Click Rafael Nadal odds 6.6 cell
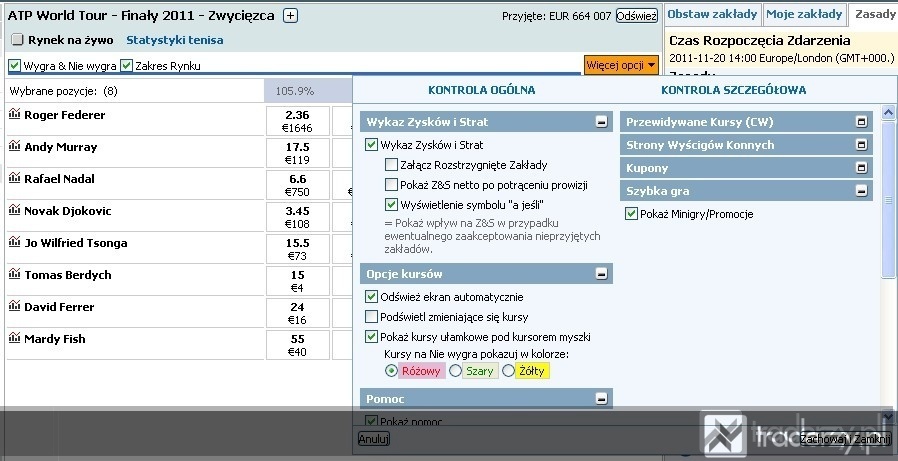This screenshot has height=461, width=898. [298, 185]
